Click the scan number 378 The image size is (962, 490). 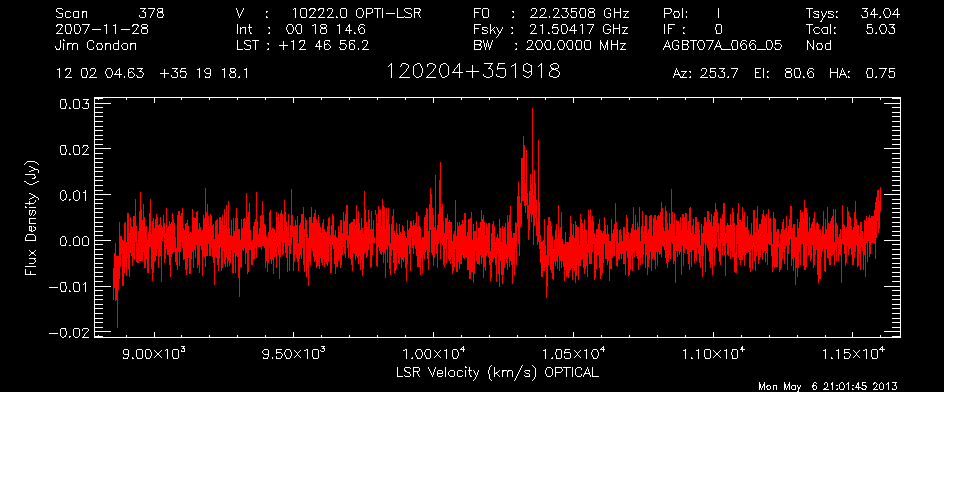151,13
